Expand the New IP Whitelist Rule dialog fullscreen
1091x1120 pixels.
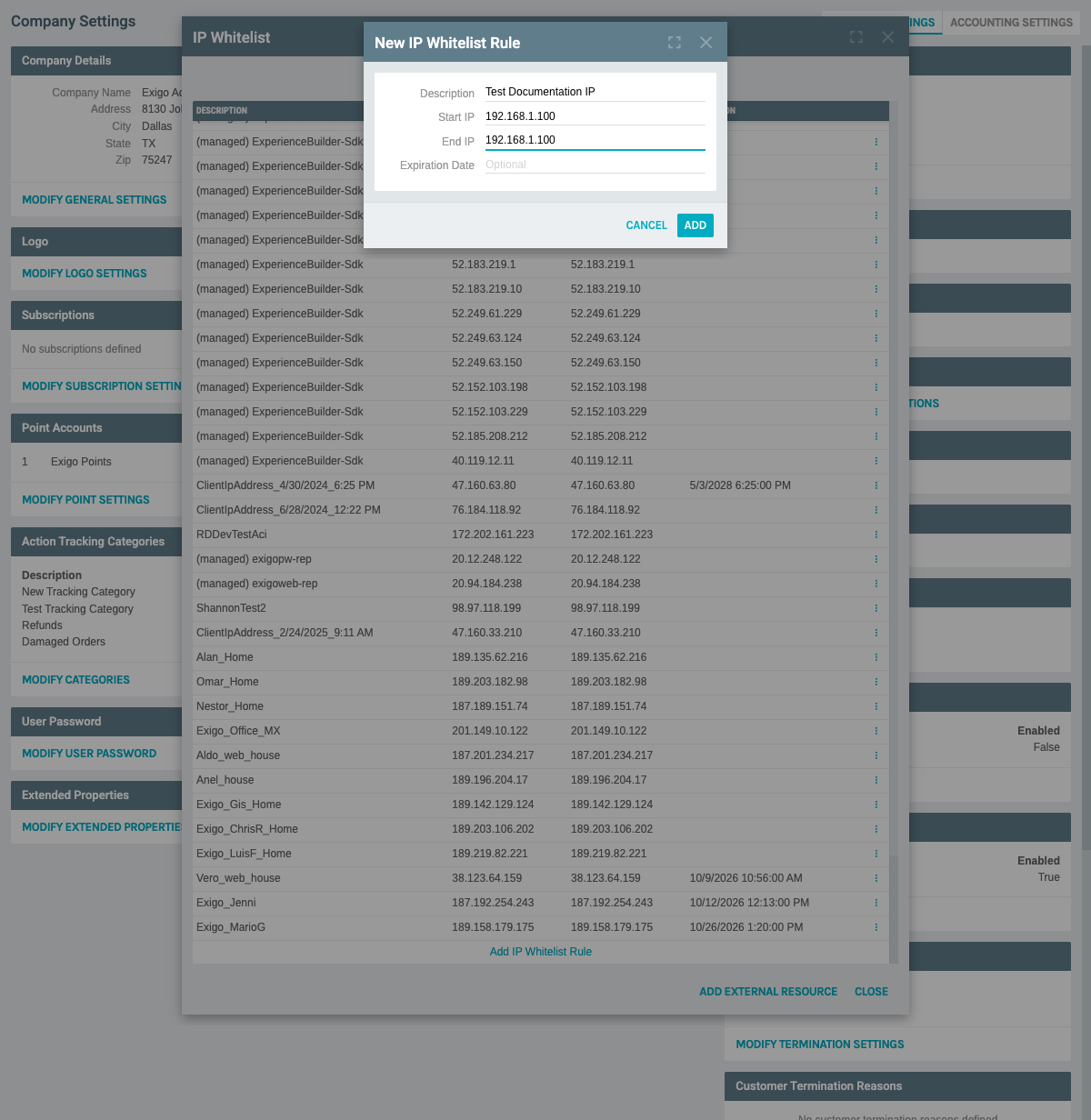(x=674, y=42)
